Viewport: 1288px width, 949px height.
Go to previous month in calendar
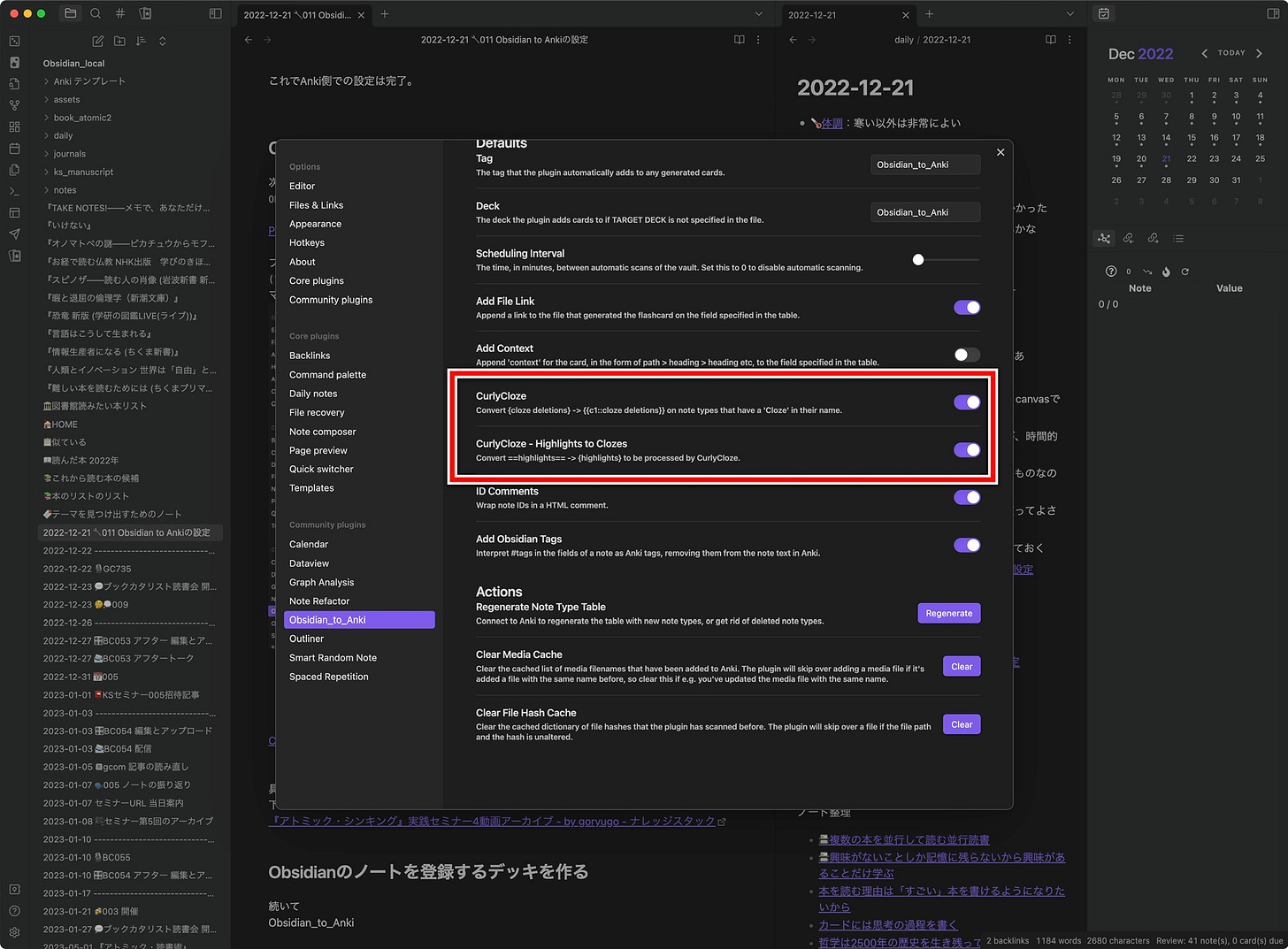point(1204,53)
